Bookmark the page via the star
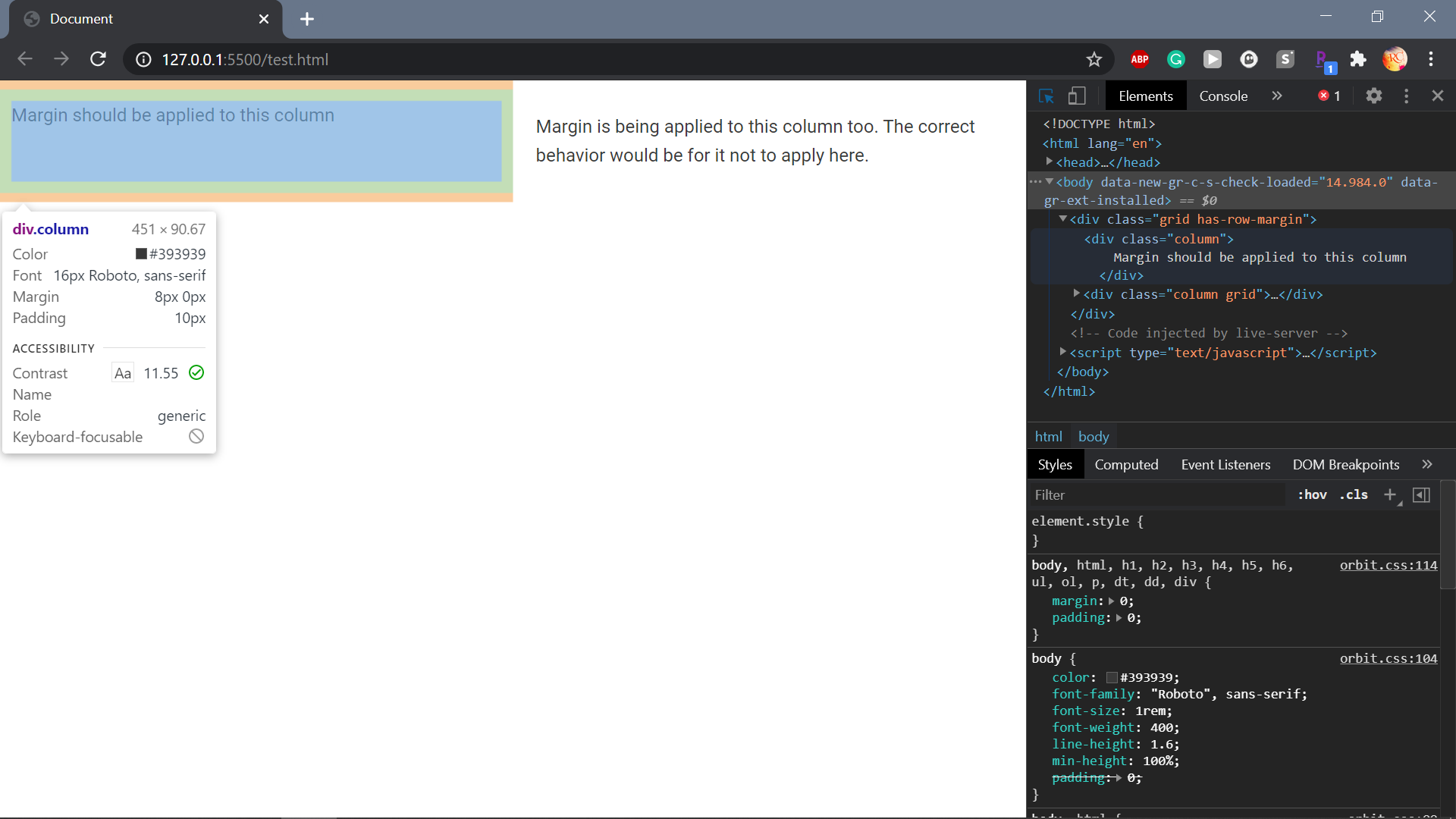The image size is (1456, 819). click(x=1094, y=59)
